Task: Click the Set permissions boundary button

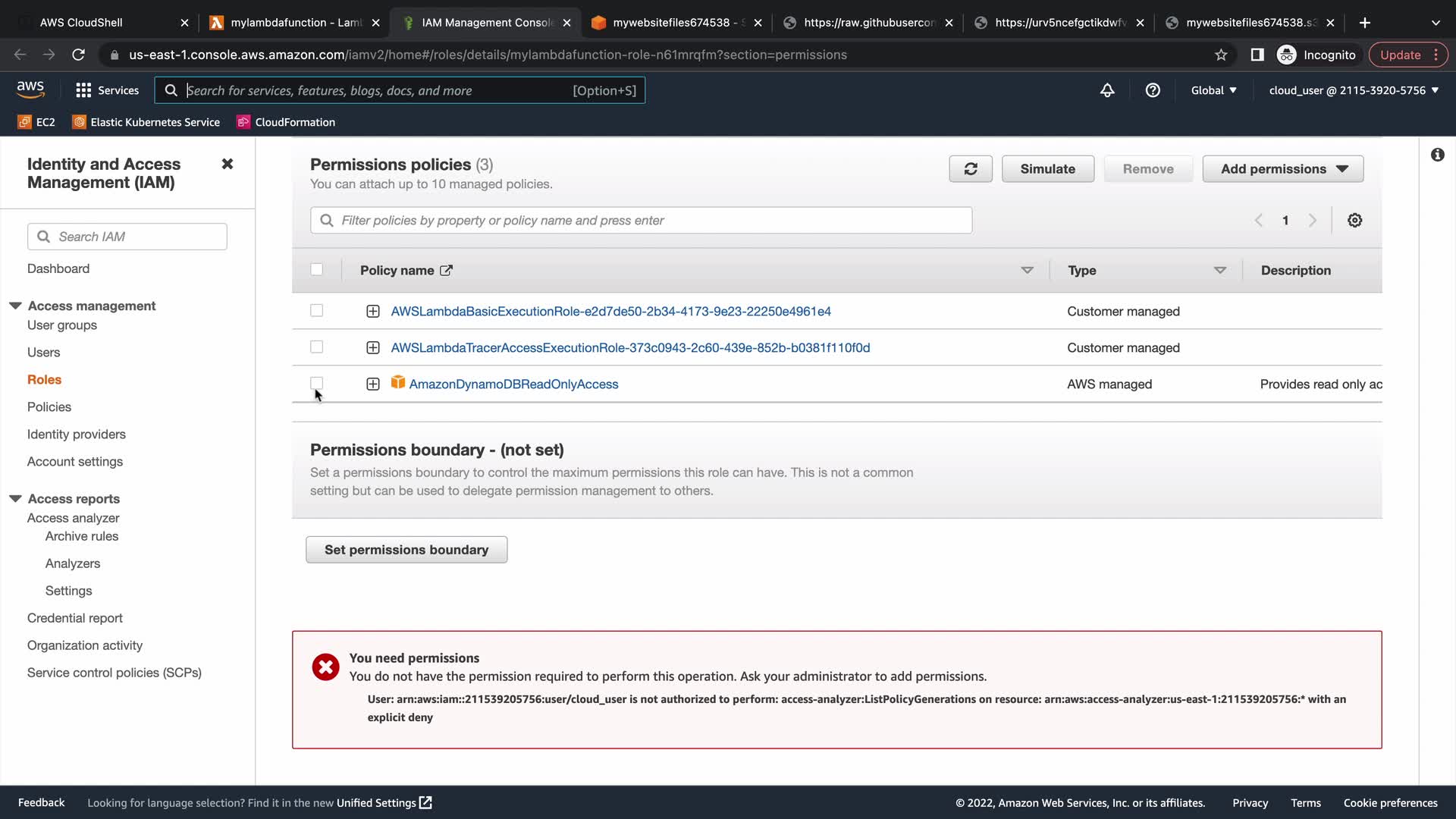Action: 406,550
